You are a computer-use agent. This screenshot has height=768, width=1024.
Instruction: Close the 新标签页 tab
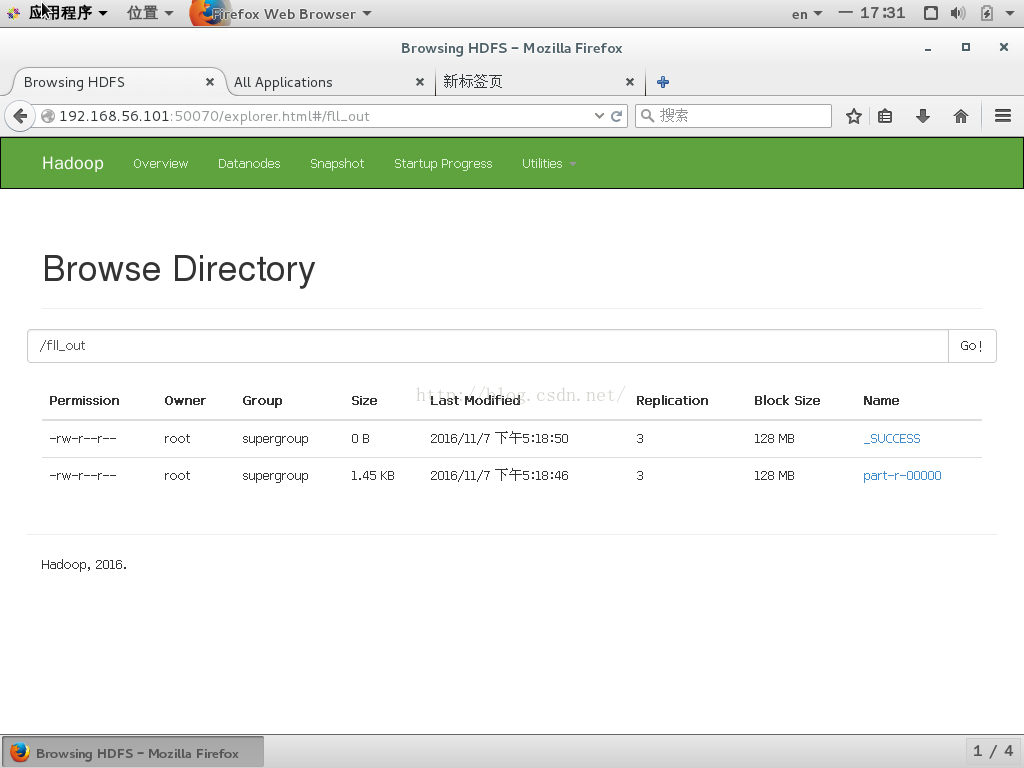tap(630, 82)
